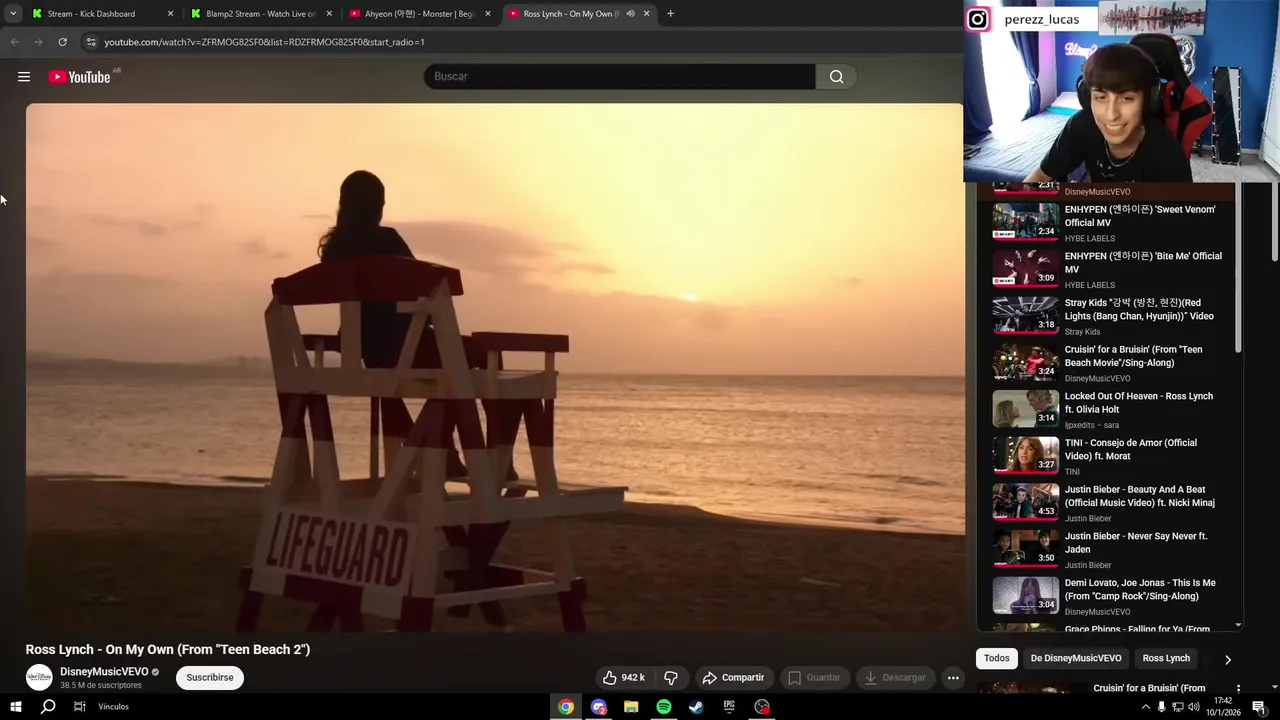Screen dimensions: 1280x720
Task: Play Stray Kids Red Lights video
Action: 1108,316
